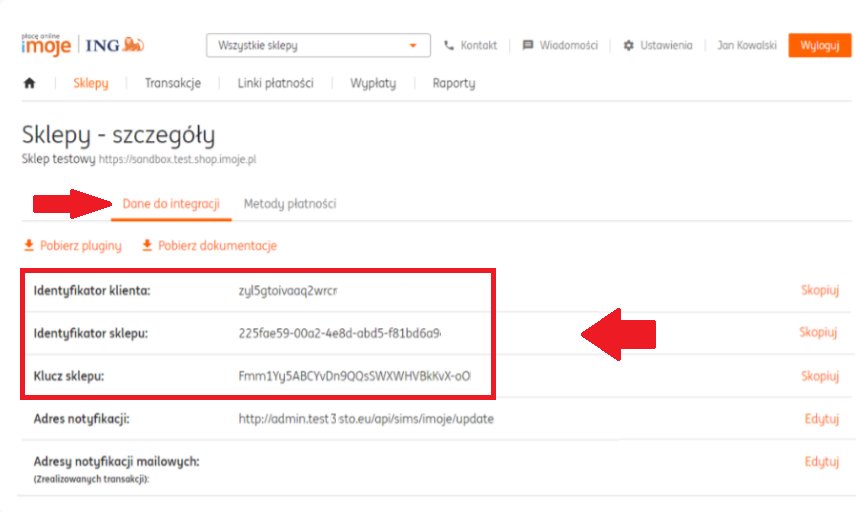The height and width of the screenshot is (512, 856).
Task: Click the phone icon next to Kontakt
Action: click(449, 46)
